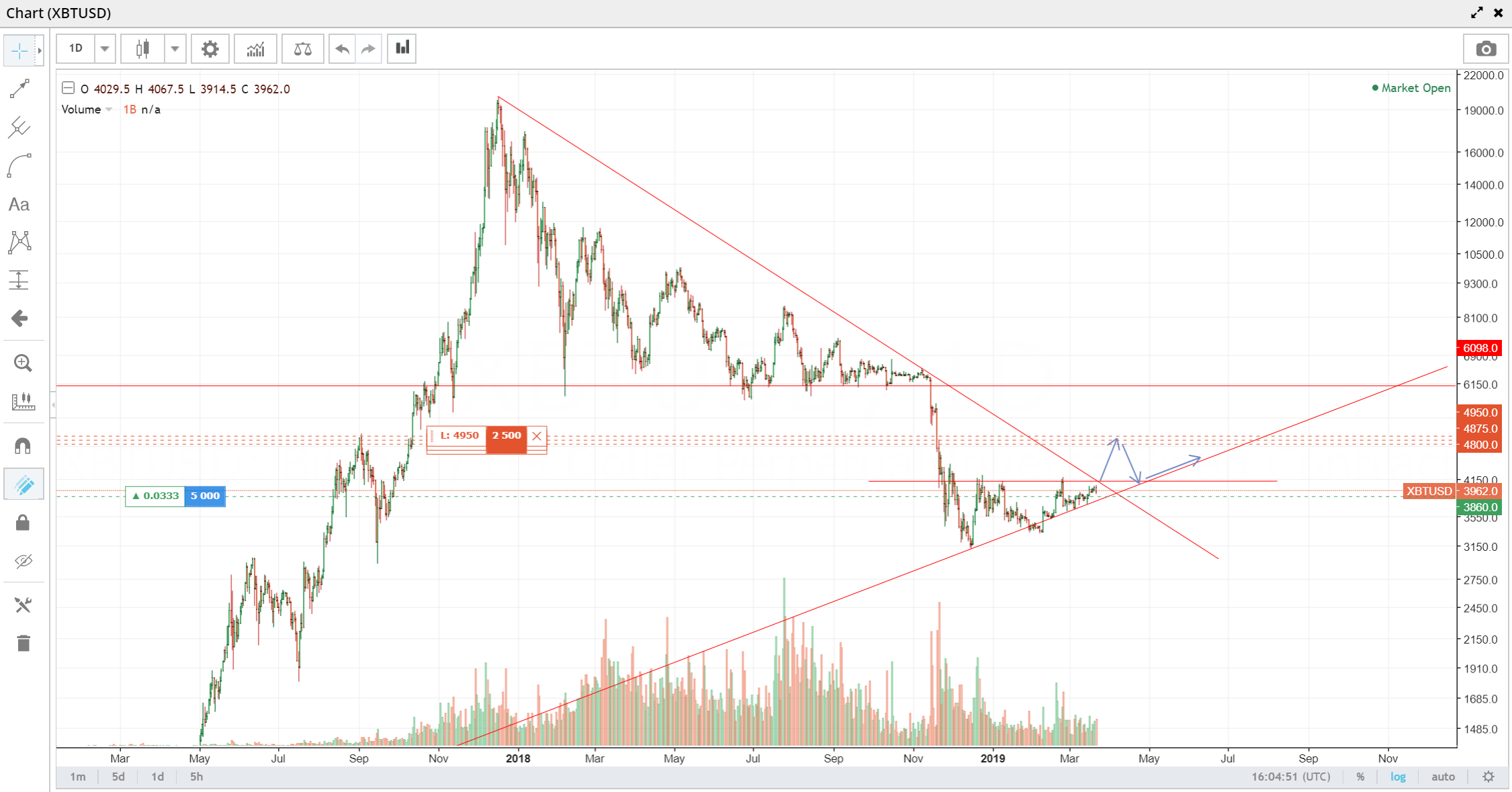Screen dimensions: 1512x792
Task: Open the indicators chart icon
Action: click(x=255, y=49)
